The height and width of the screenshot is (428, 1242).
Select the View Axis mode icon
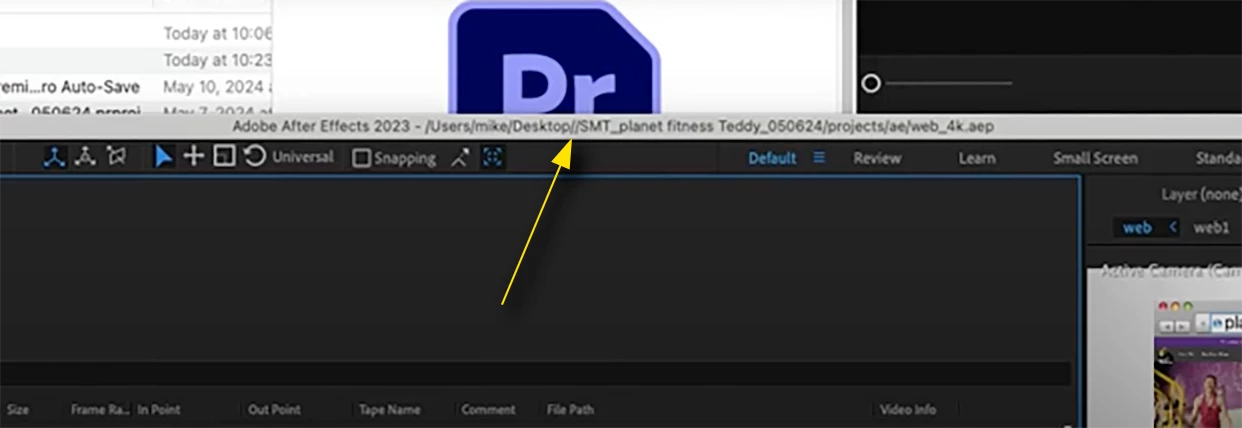[x=117, y=156]
